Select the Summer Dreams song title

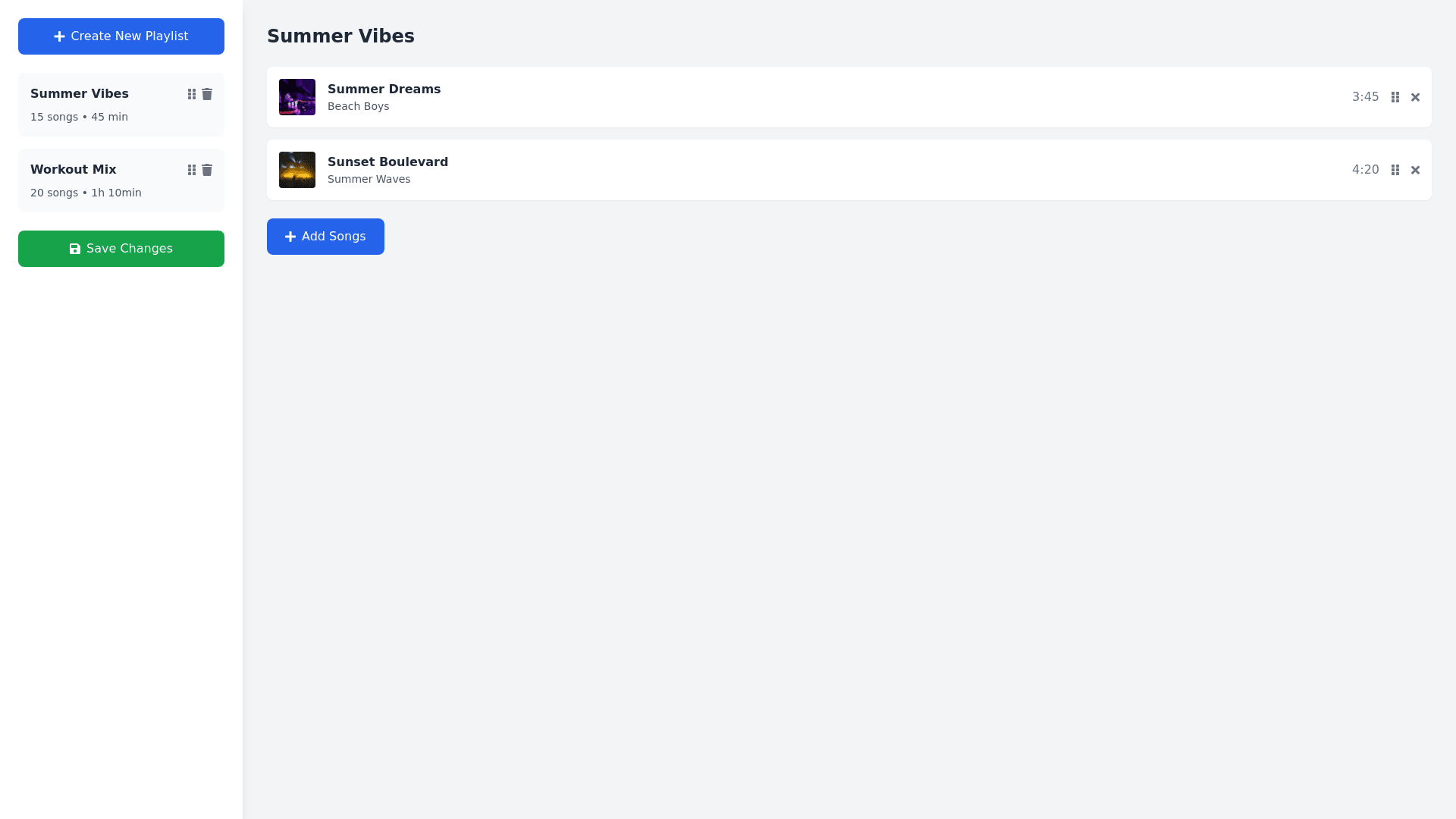point(384,89)
